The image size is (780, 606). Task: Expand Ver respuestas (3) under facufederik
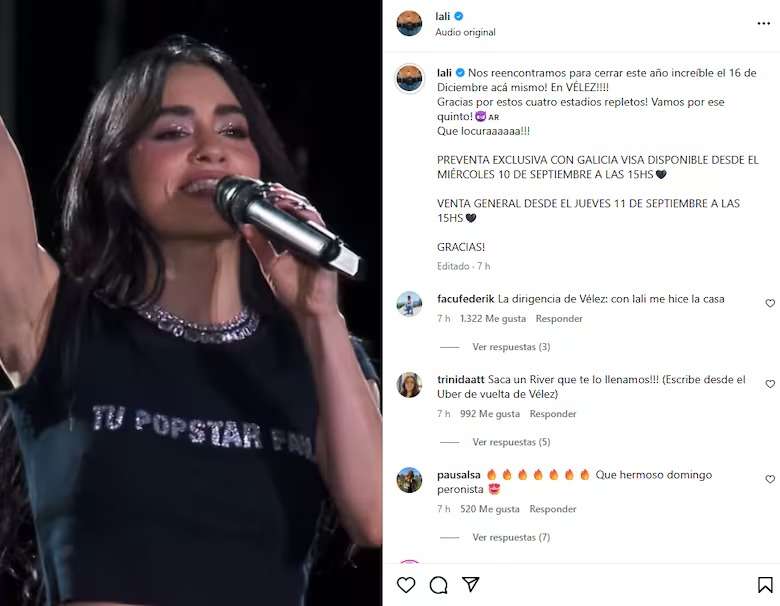(x=511, y=347)
